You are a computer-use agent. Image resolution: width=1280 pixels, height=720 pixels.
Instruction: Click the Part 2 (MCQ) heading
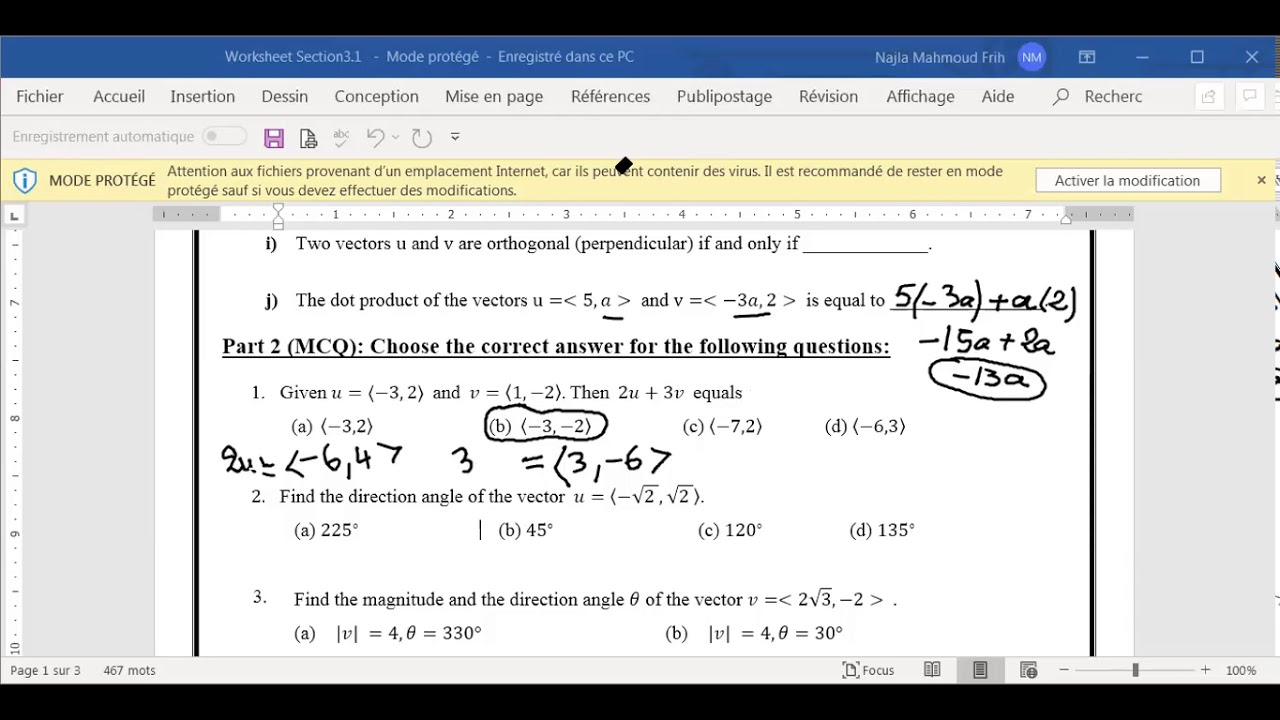556,347
